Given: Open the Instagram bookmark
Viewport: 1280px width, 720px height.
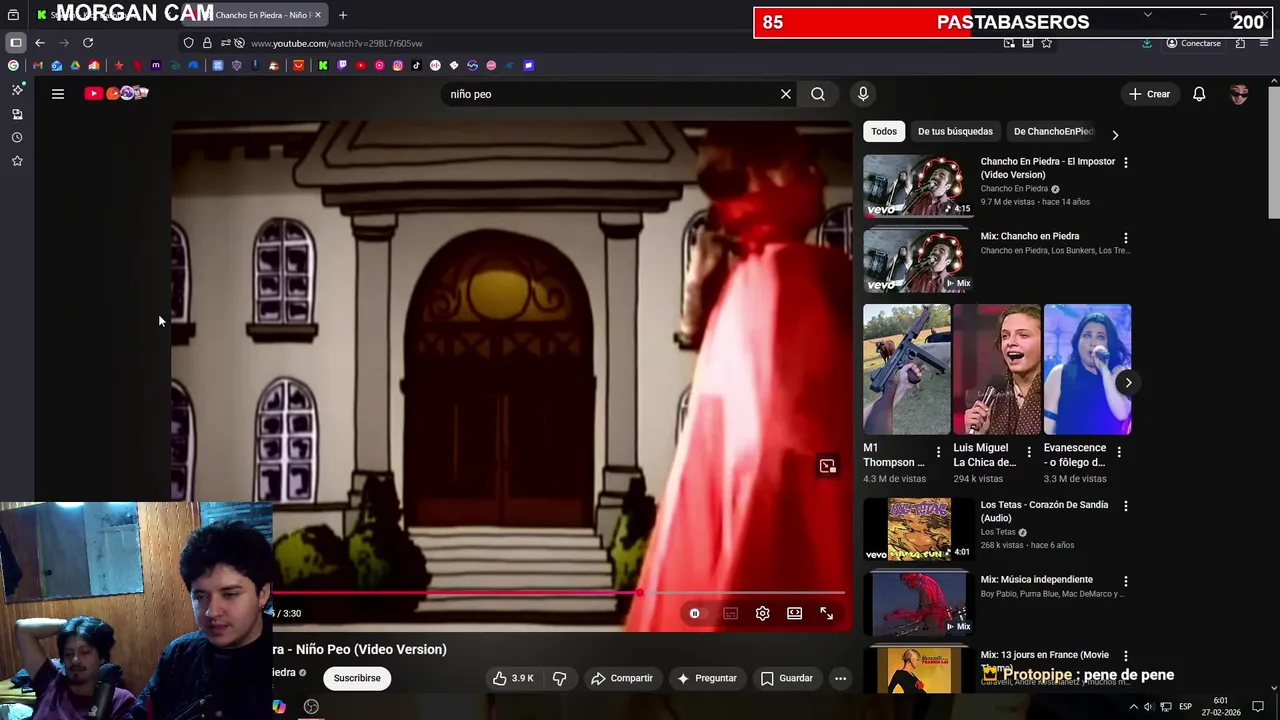Looking at the screenshot, I should [x=398, y=65].
